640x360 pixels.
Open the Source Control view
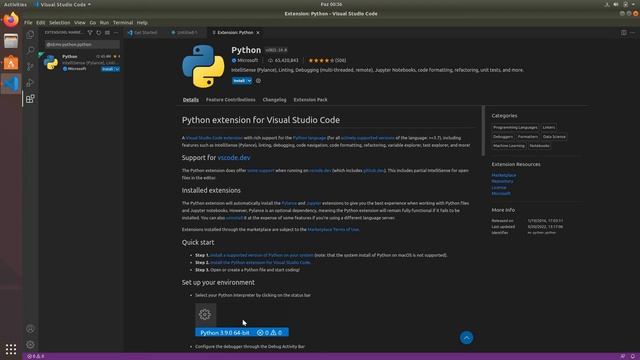coord(30,67)
